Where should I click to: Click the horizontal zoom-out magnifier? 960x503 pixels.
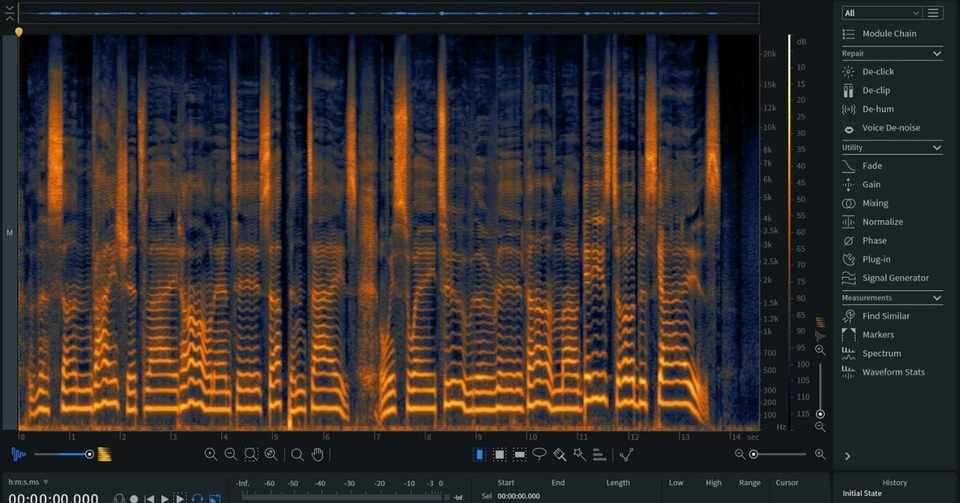point(740,454)
